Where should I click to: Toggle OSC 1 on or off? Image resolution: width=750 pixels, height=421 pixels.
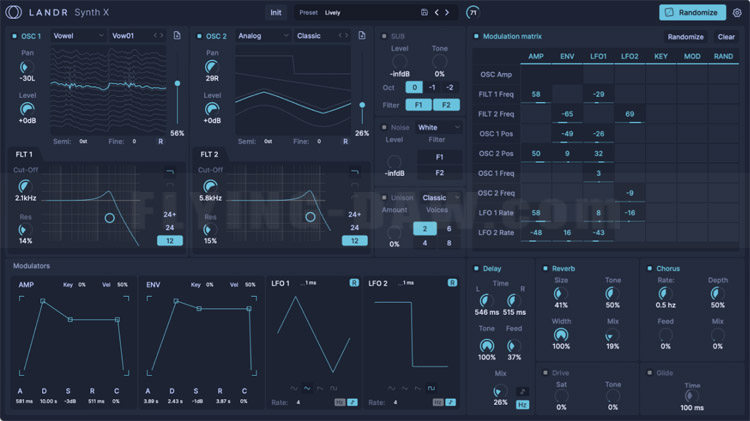(14, 36)
